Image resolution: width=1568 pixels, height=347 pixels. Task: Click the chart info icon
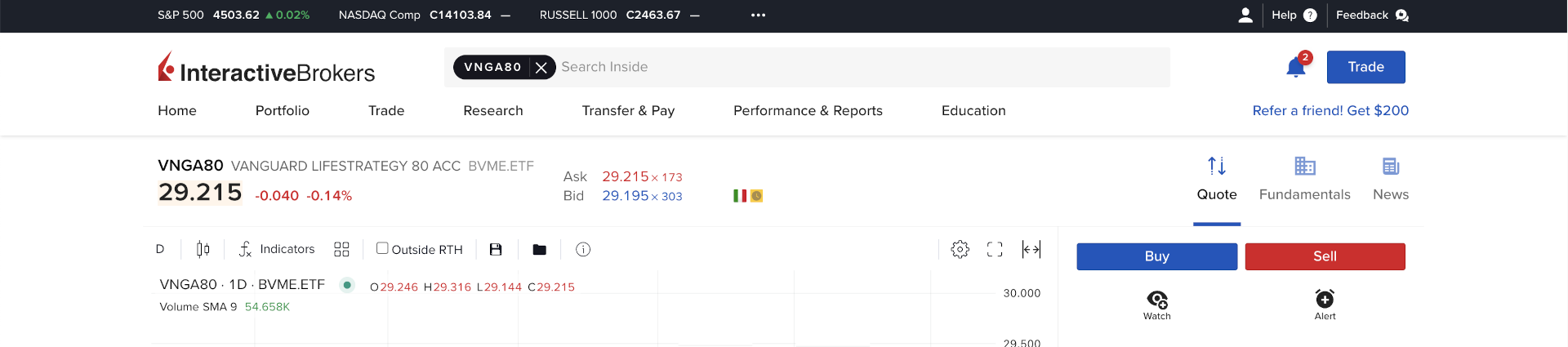click(x=583, y=249)
